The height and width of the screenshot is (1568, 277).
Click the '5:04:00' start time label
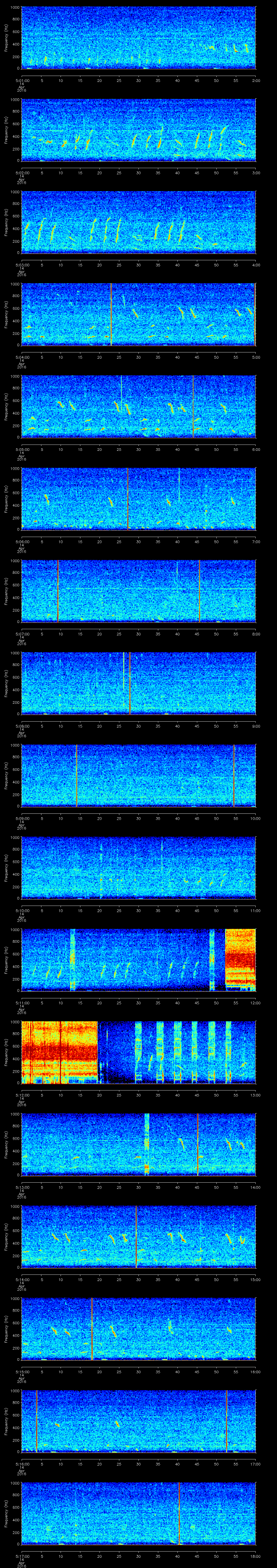click(x=22, y=357)
